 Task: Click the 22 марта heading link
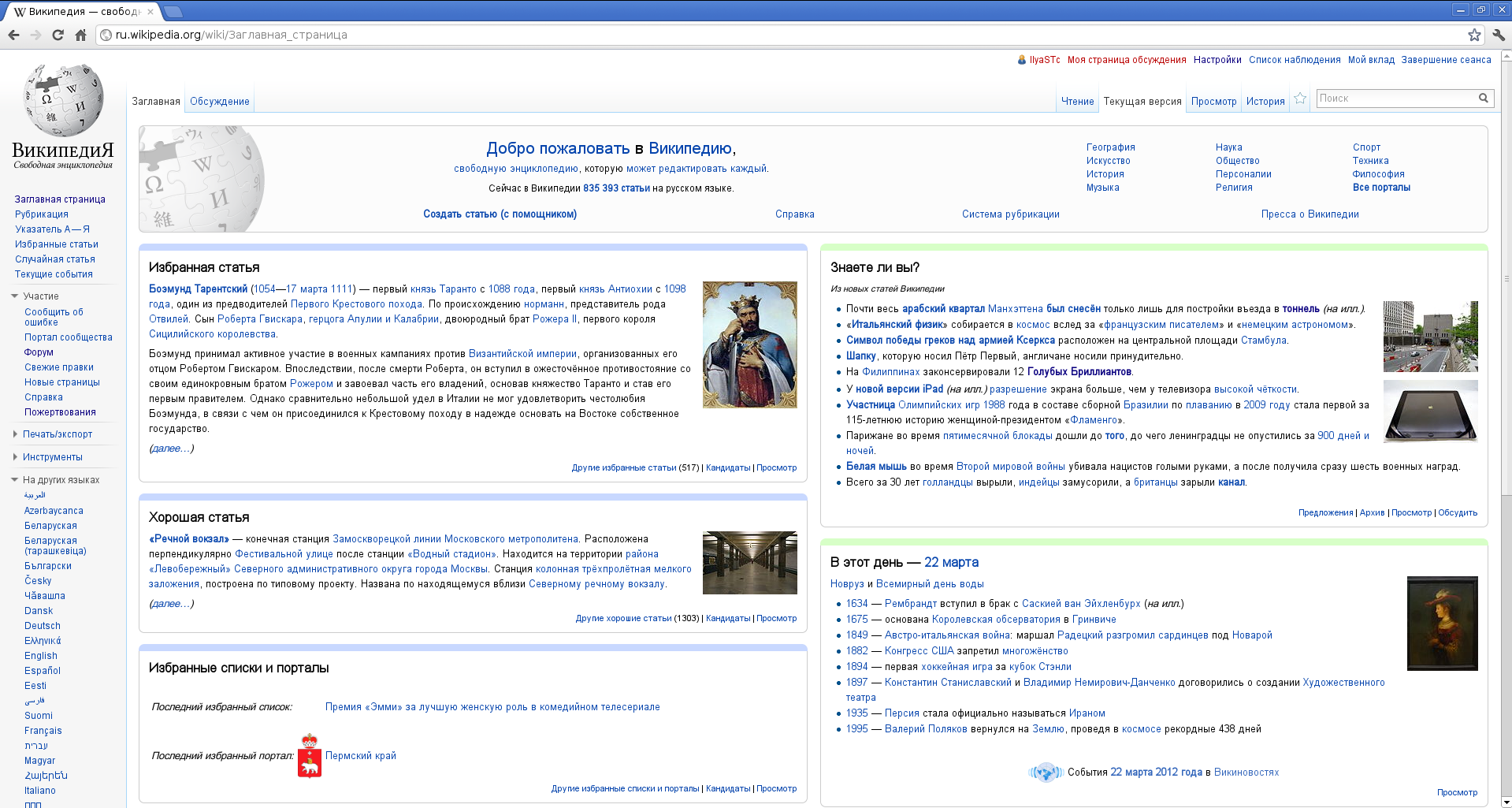point(951,562)
